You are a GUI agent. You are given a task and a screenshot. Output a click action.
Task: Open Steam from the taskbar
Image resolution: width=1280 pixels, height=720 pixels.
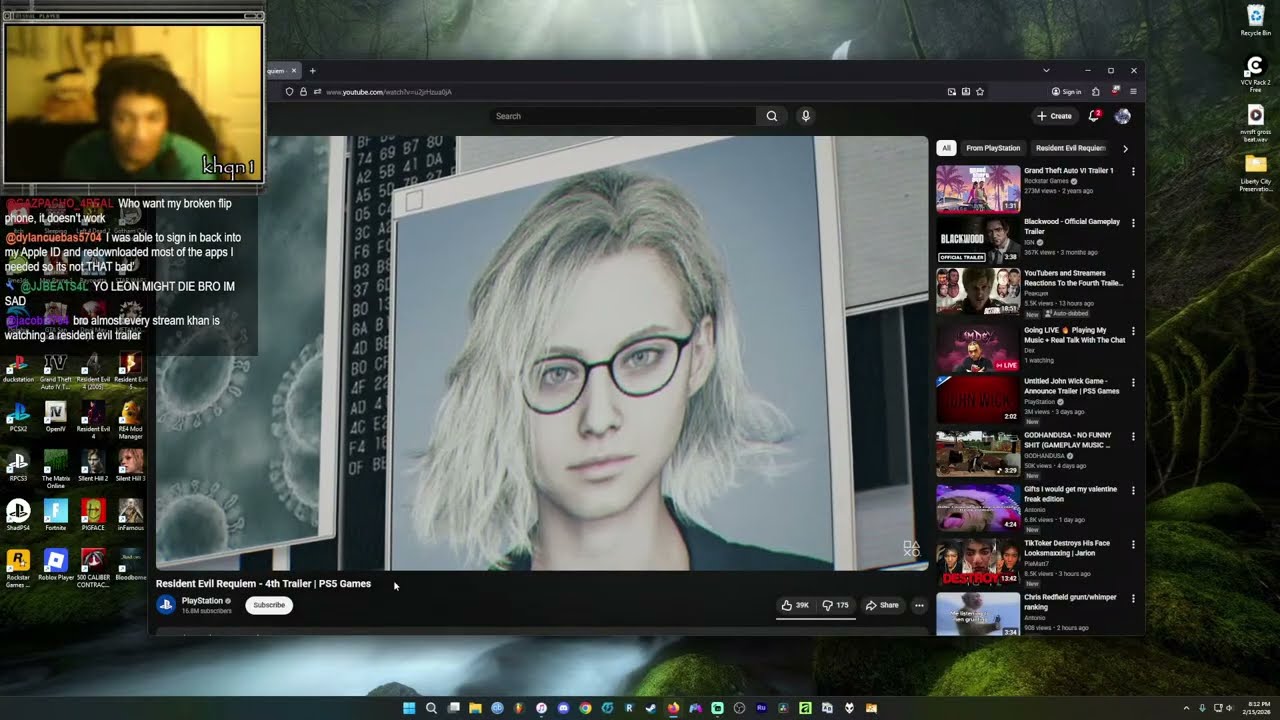(x=651, y=708)
